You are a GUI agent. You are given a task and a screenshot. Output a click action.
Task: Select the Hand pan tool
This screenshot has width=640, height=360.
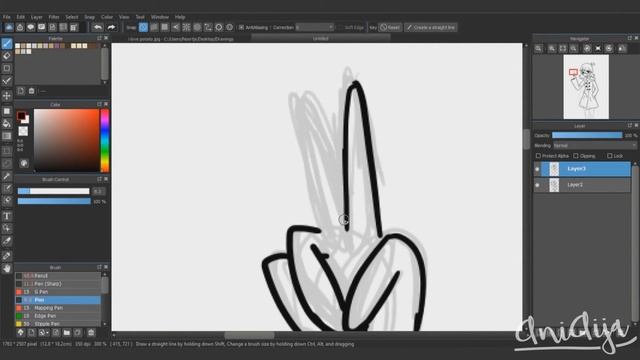(x=7, y=268)
